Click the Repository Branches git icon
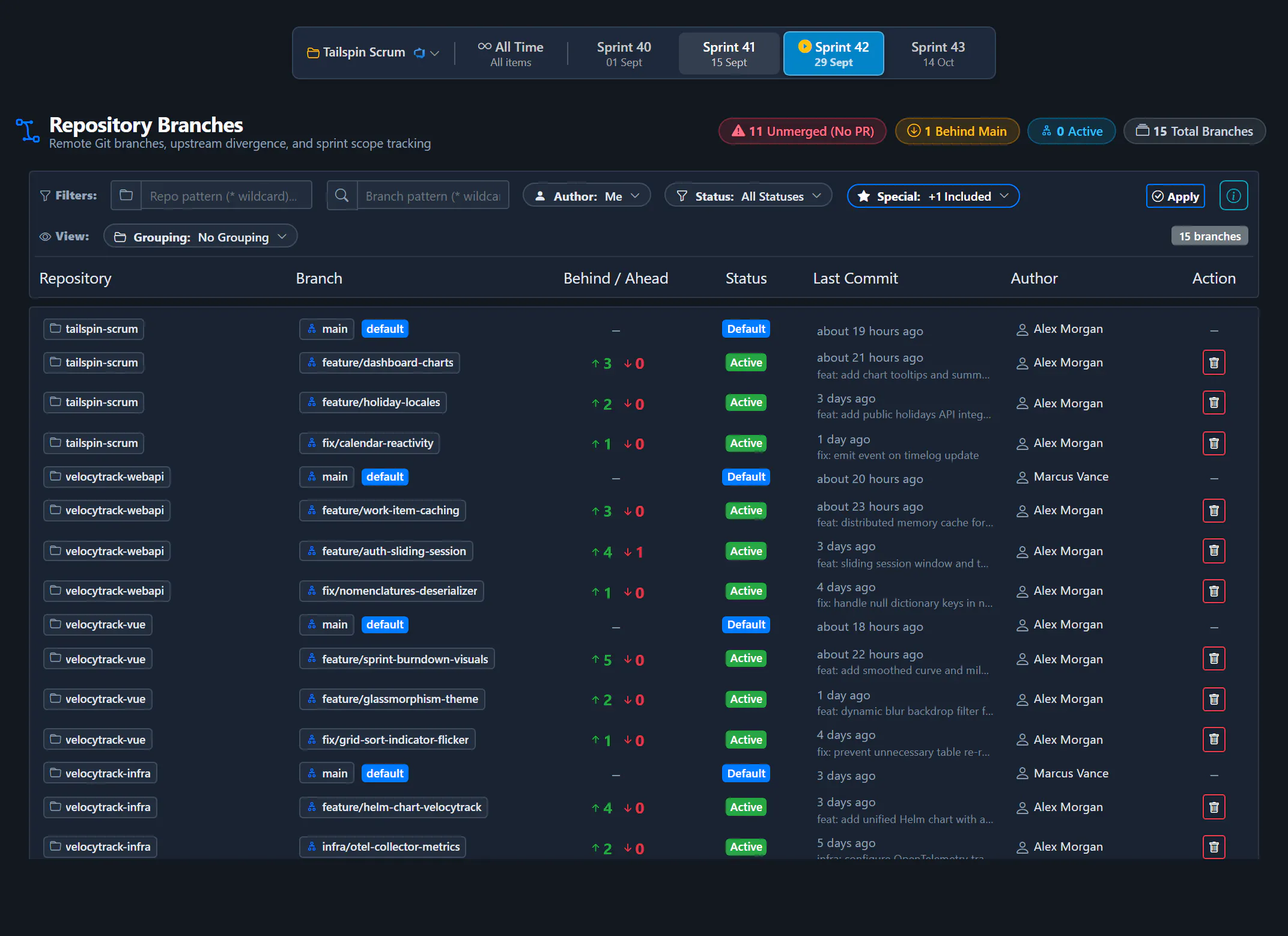 click(28, 130)
